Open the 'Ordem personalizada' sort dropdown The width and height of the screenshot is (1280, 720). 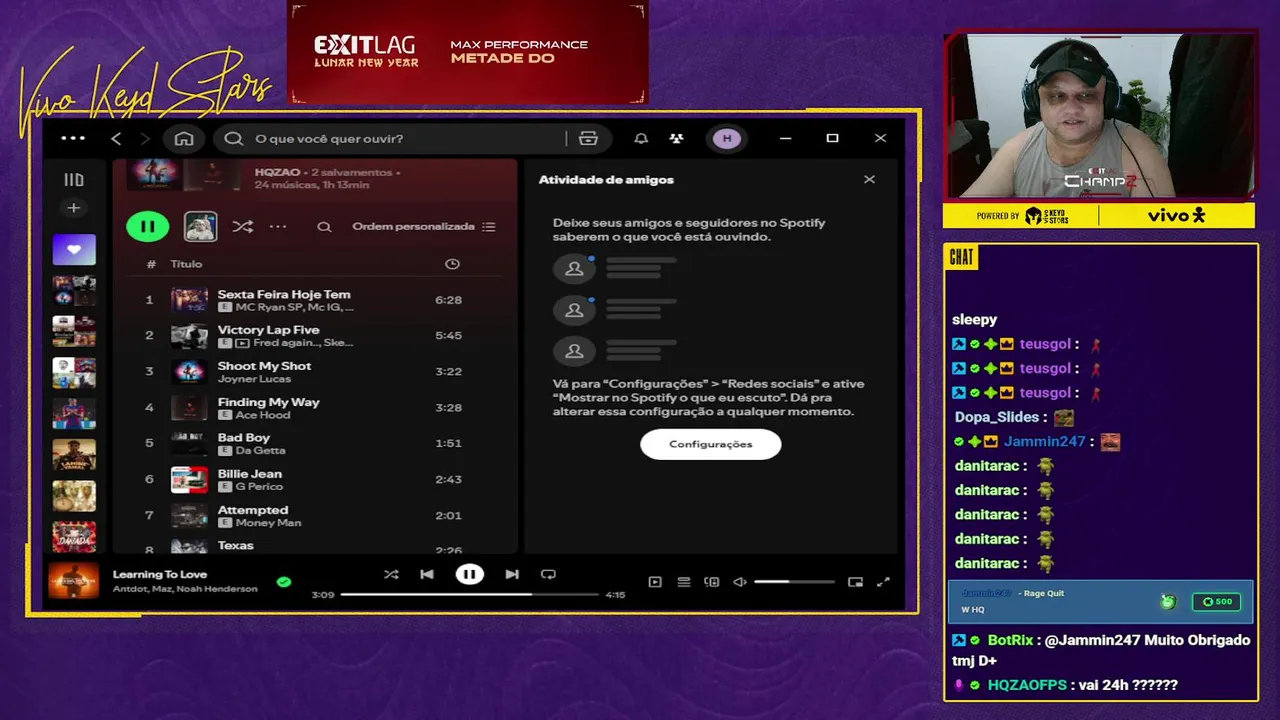[x=424, y=226]
